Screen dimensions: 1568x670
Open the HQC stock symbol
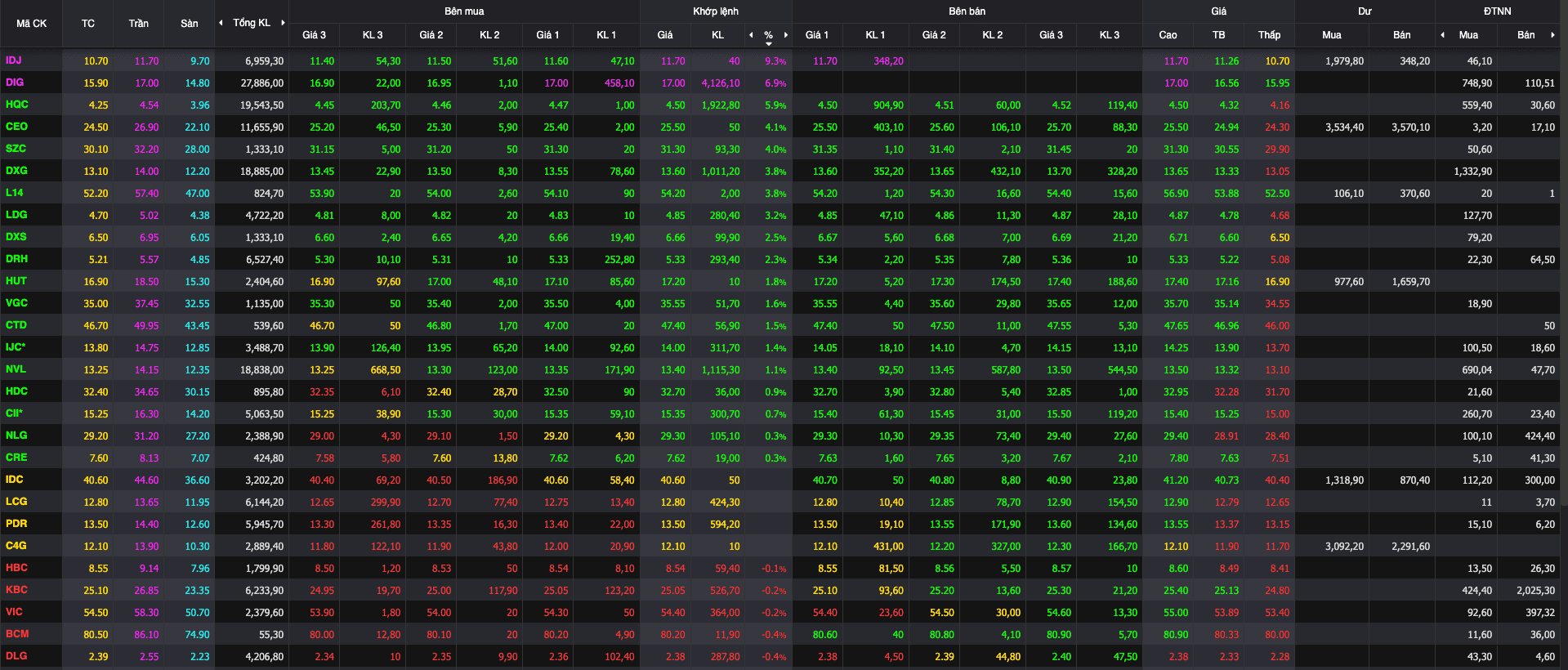click(16, 105)
